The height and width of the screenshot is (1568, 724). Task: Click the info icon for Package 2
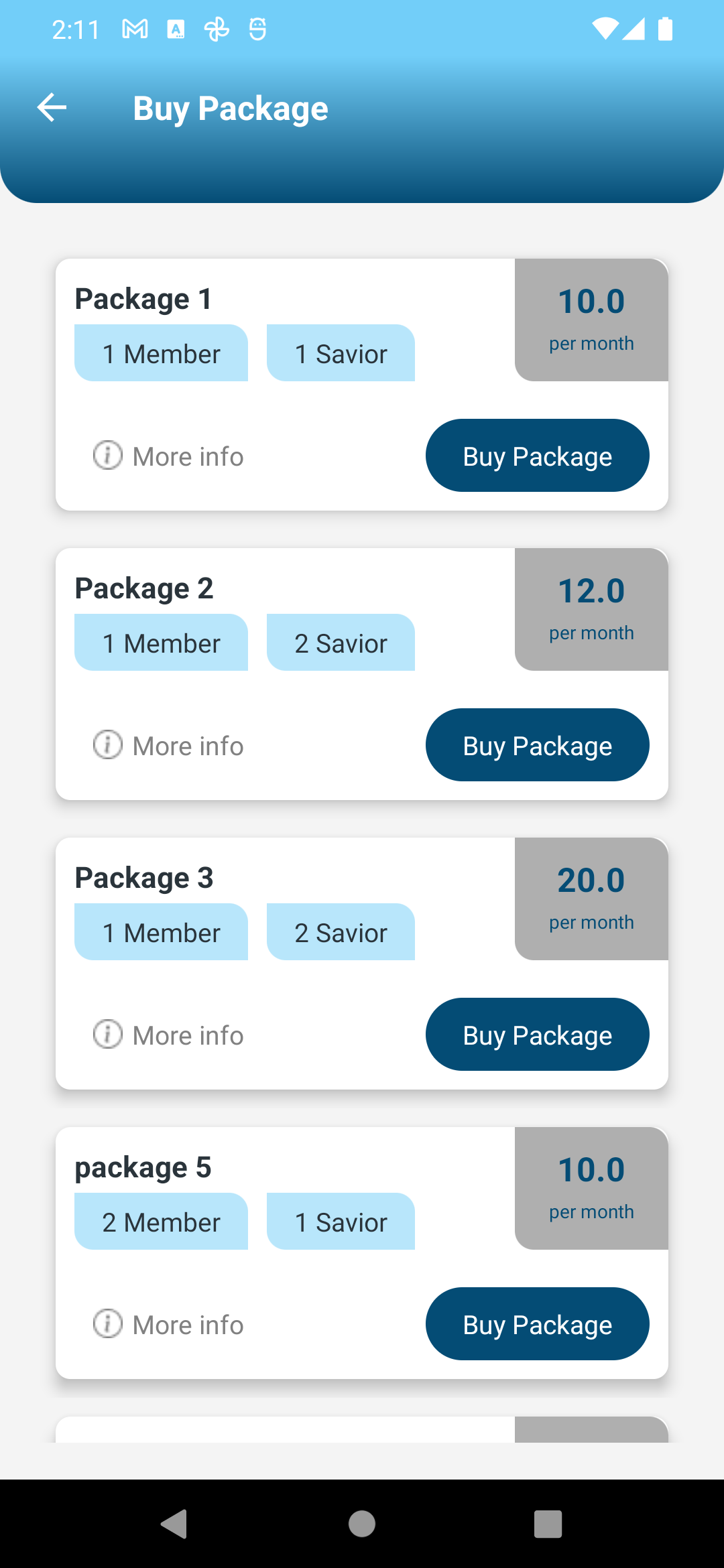pos(107,745)
